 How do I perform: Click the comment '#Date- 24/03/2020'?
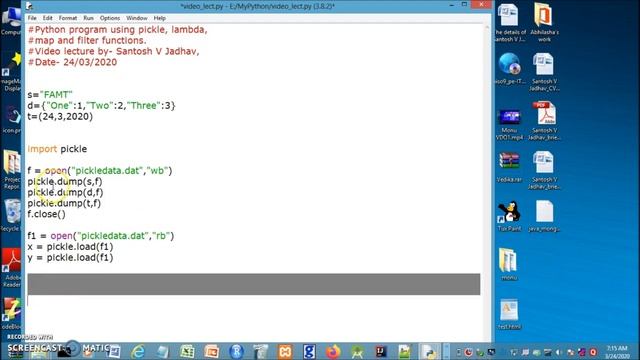click(x=72, y=62)
